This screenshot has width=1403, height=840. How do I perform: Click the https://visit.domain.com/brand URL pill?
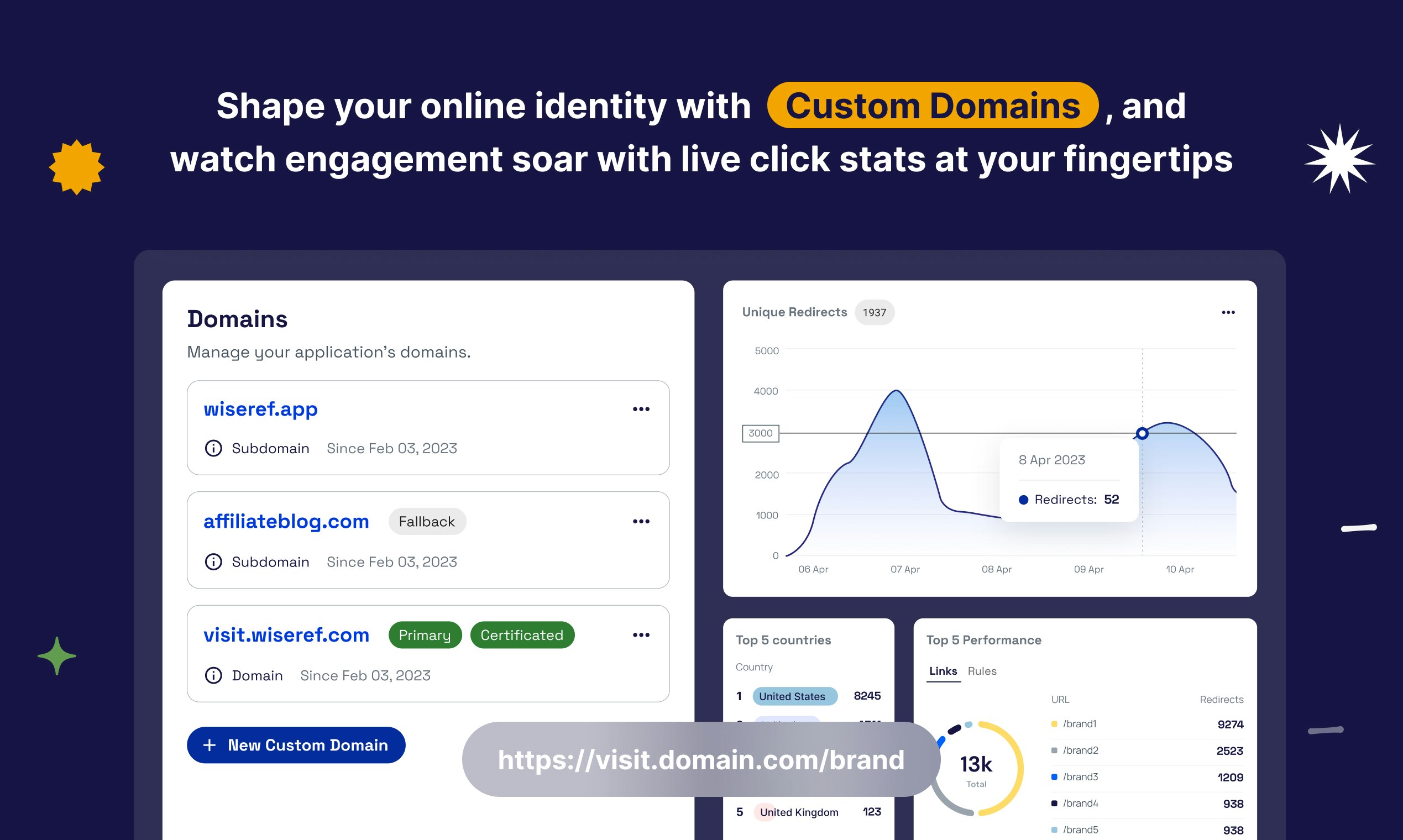(701, 759)
